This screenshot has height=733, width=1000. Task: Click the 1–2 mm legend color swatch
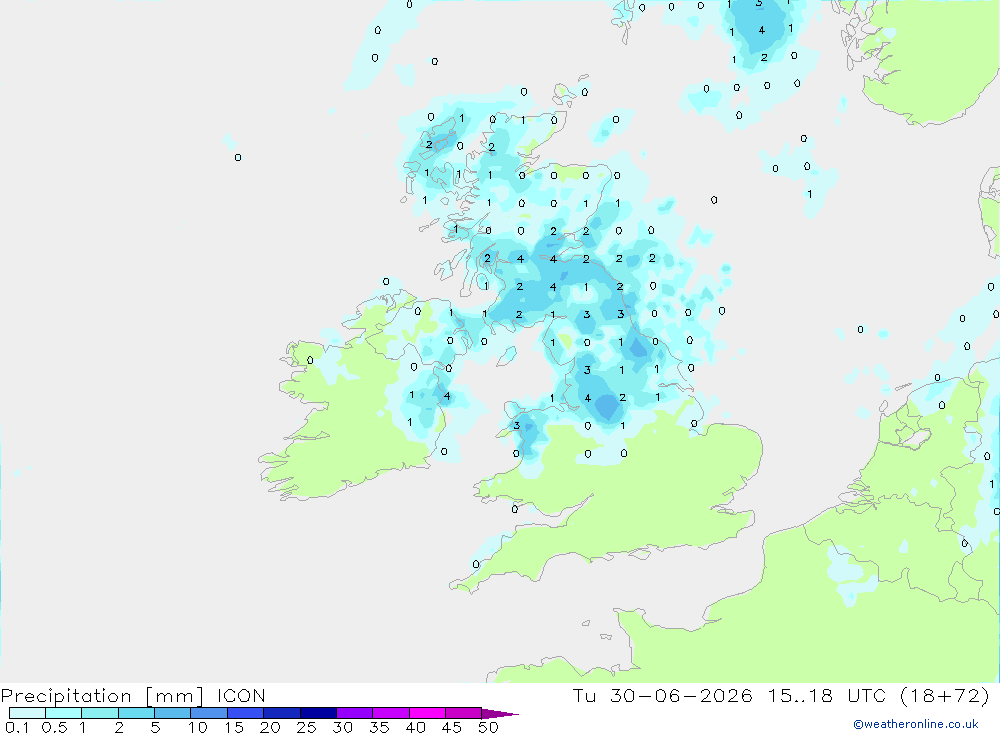tap(100, 713)
